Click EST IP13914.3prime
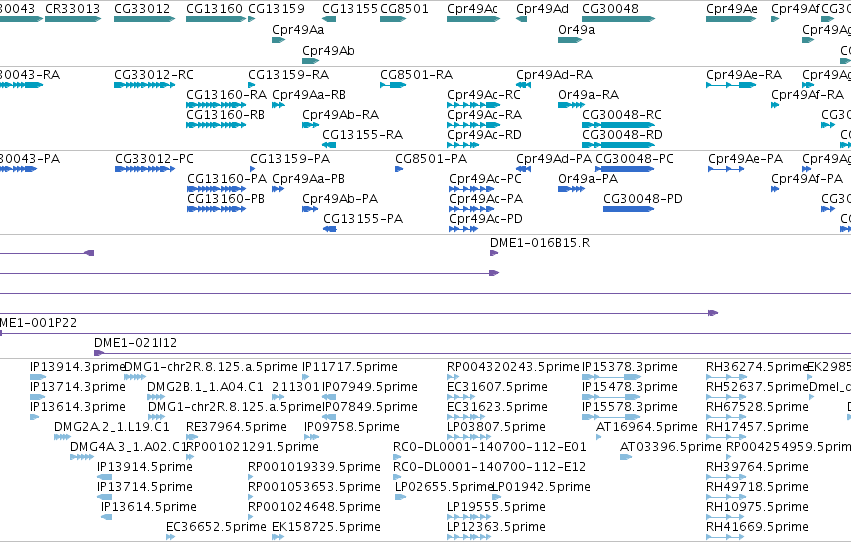Screen dimensions: 851x542 pos(38,377)
